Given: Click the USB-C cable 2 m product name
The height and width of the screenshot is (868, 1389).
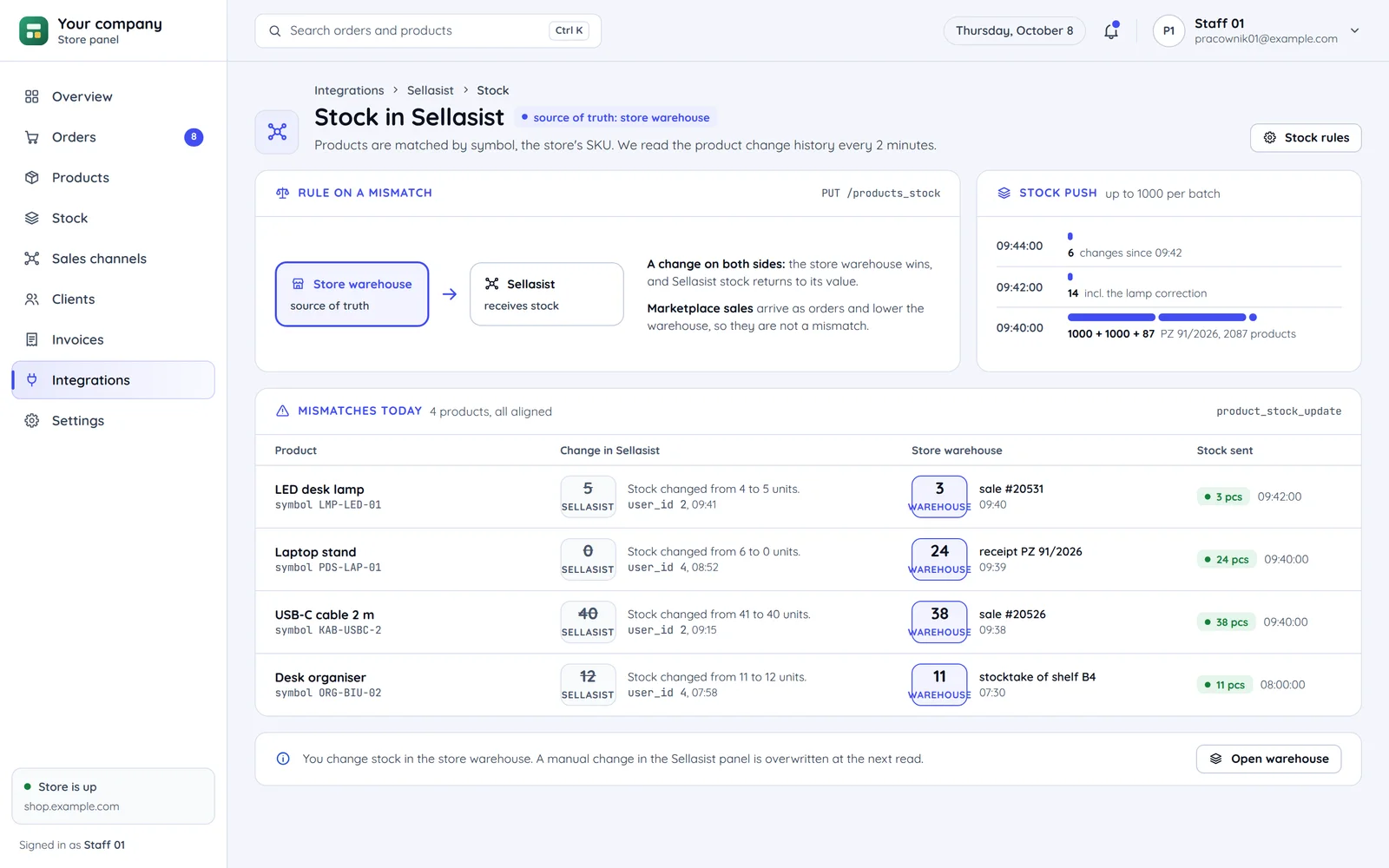Looking at the screenshot, I should (325, 615).
